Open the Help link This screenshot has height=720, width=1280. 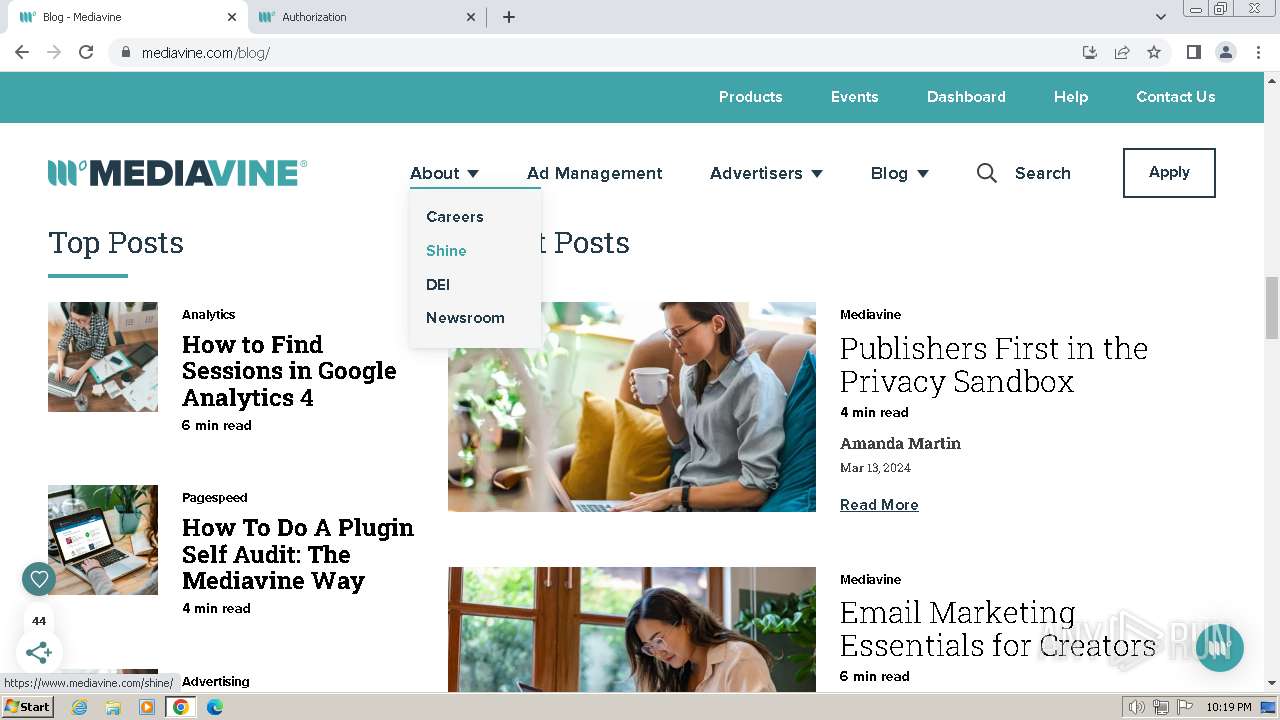(1071, 97)
